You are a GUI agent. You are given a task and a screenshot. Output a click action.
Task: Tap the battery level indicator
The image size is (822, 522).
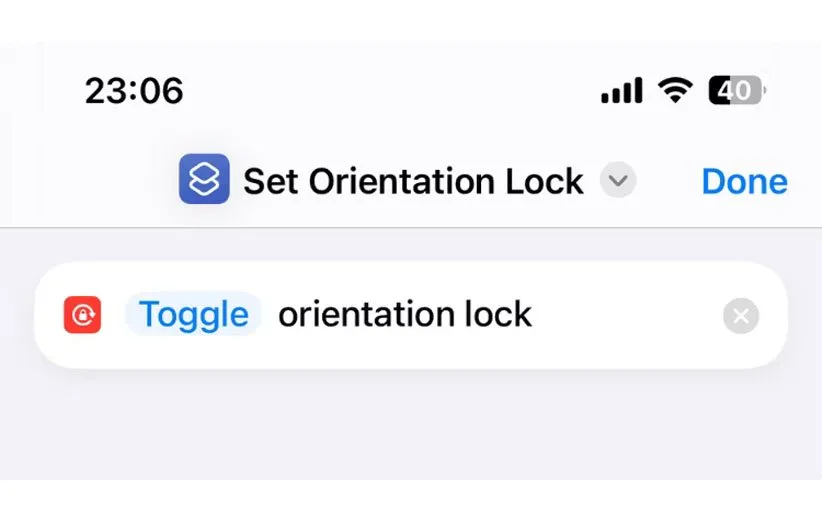[737, 91]
